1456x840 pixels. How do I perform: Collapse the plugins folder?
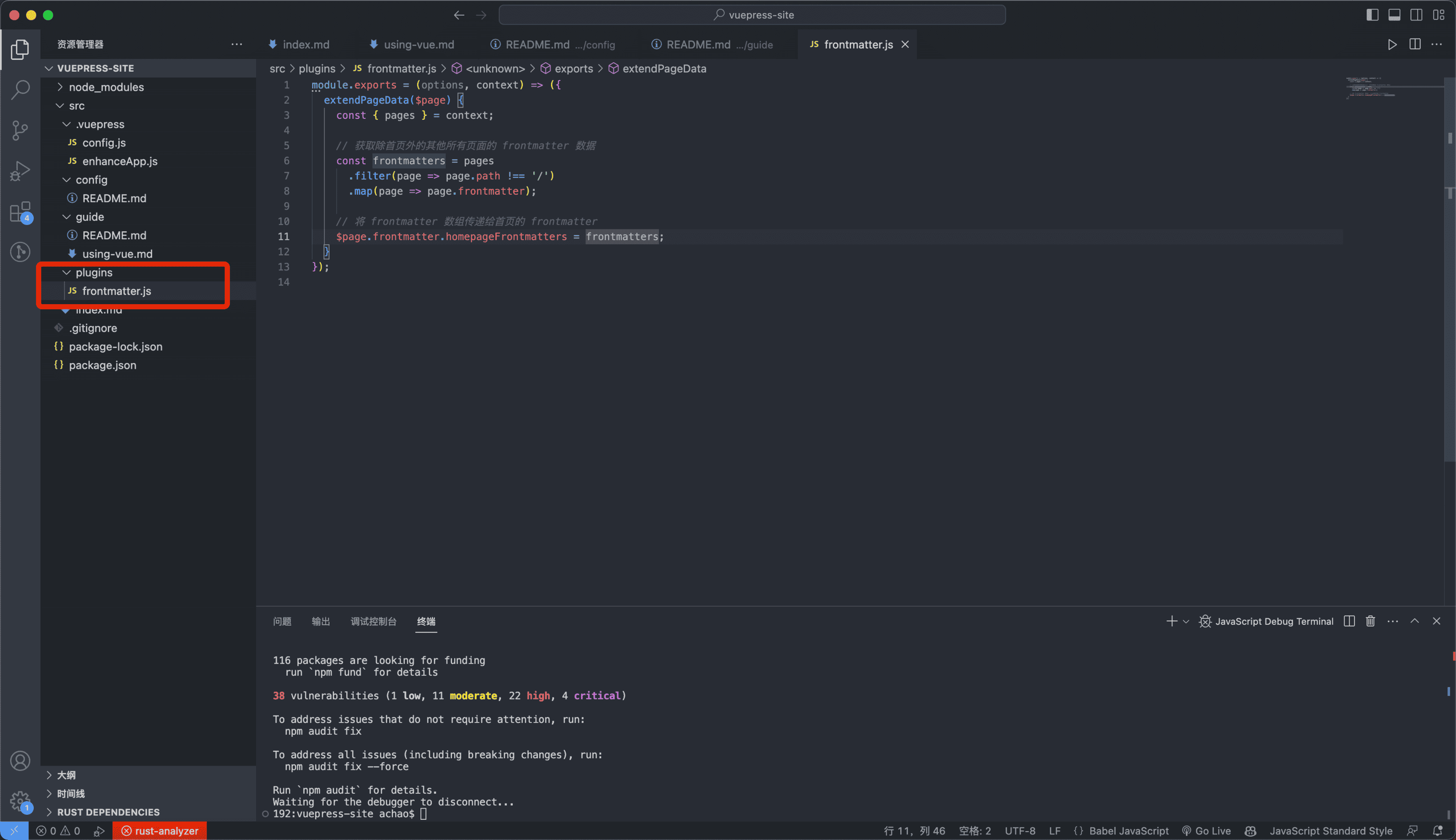(94, 272)
